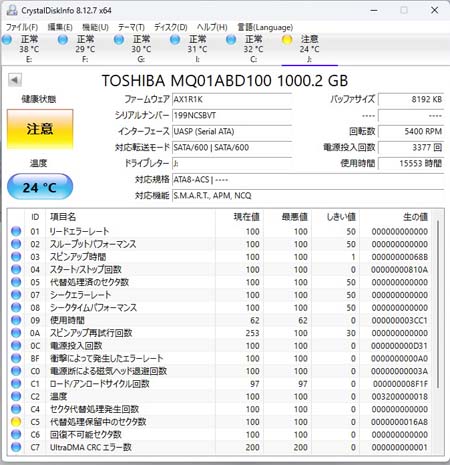Image resolution: width=450 pixels, height=465 pixels.
Task: Click the SMART list vertical scrollbar
Action: 438,303
